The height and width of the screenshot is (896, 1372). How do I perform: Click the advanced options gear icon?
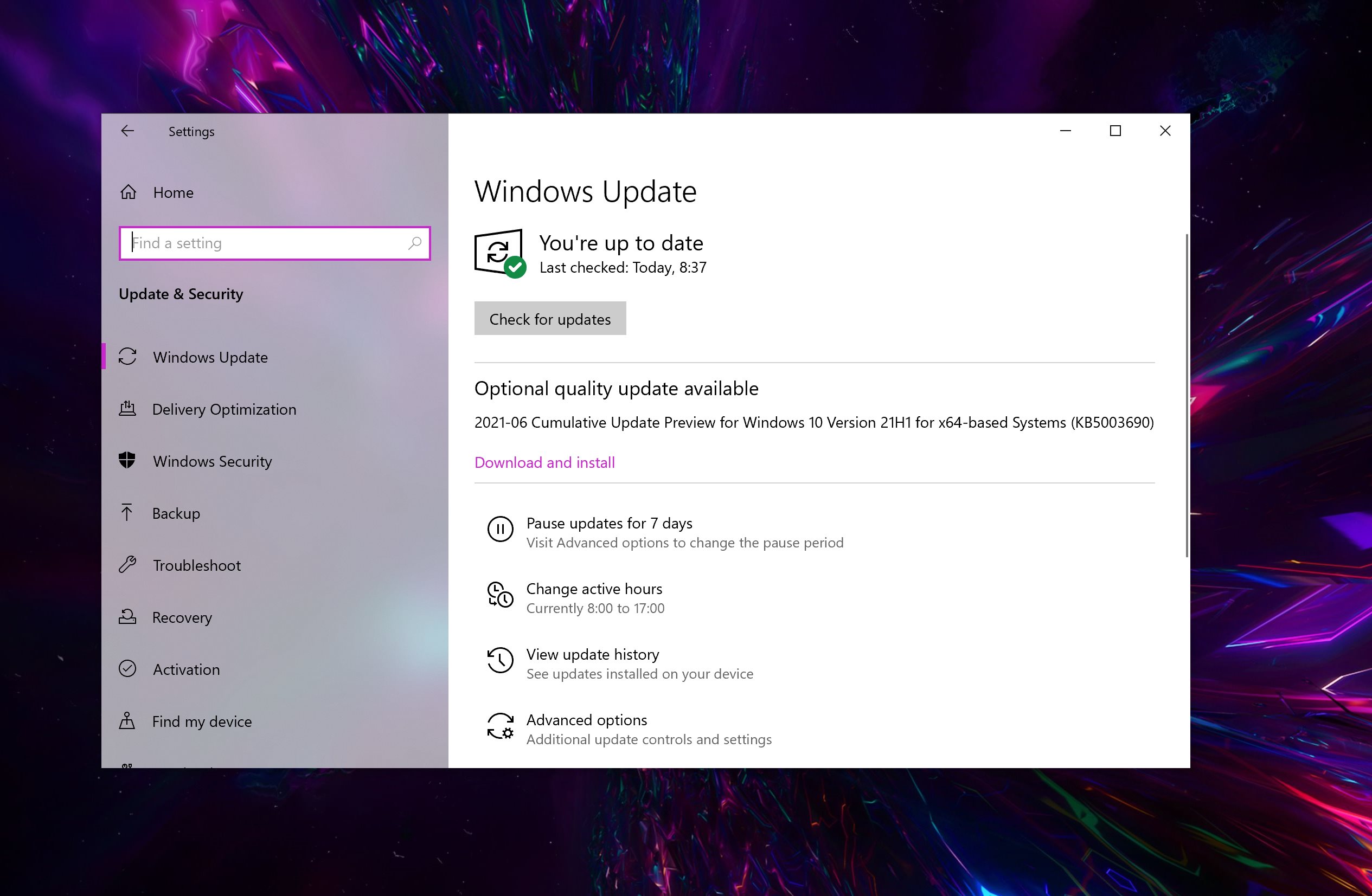[x=500, y=725]
